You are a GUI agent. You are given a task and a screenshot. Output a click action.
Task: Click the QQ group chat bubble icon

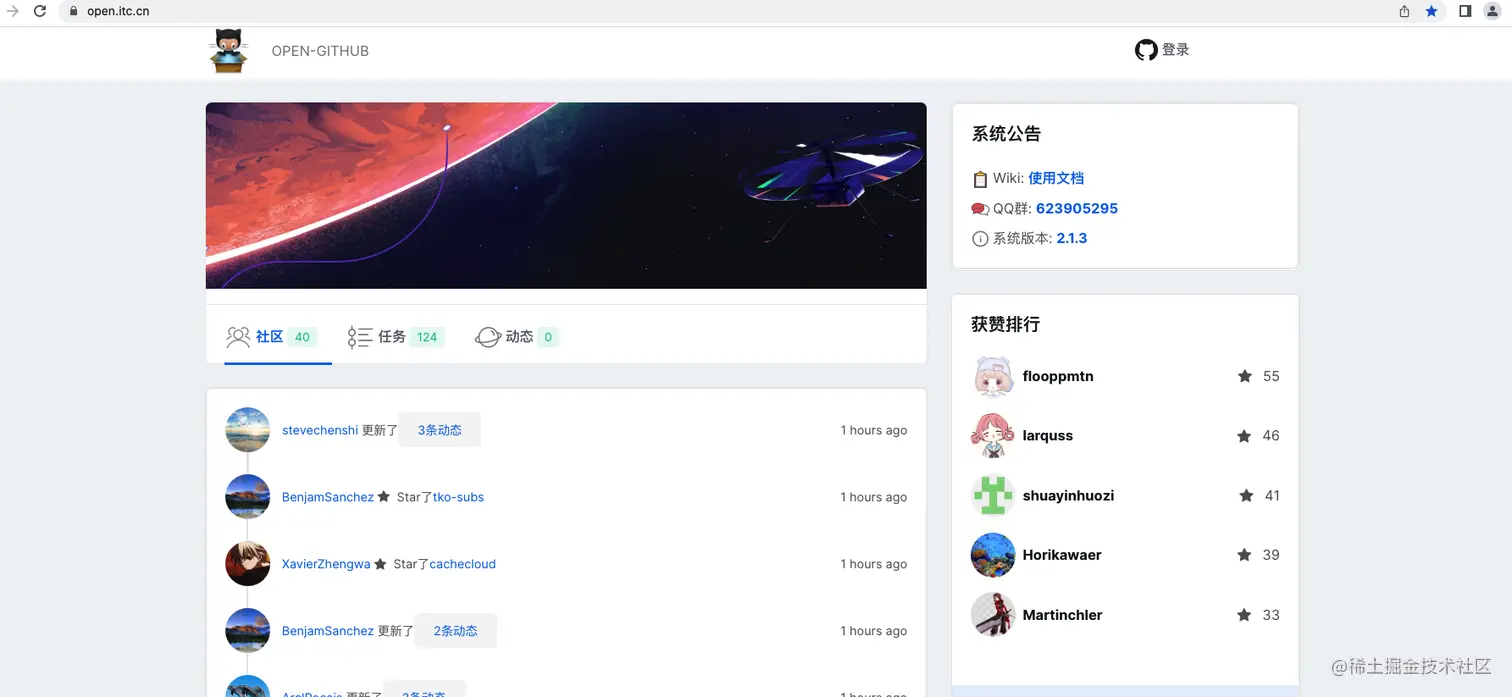(x=980, y=209)
